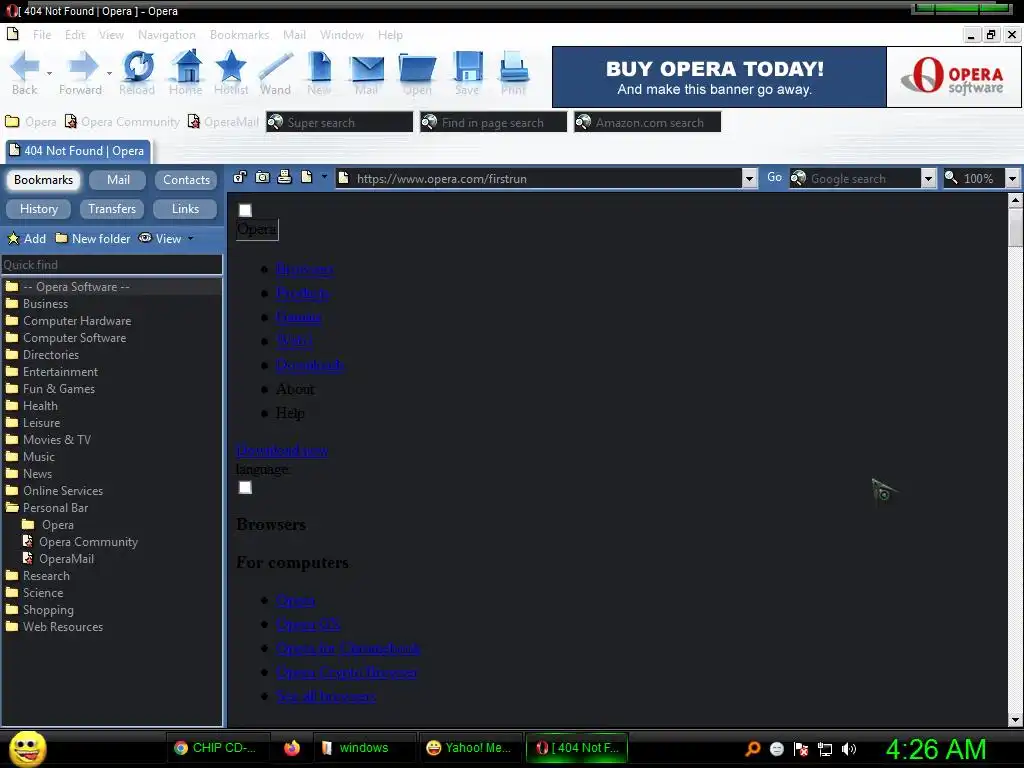Open the taskbar smiley start button

click(27, 749)
